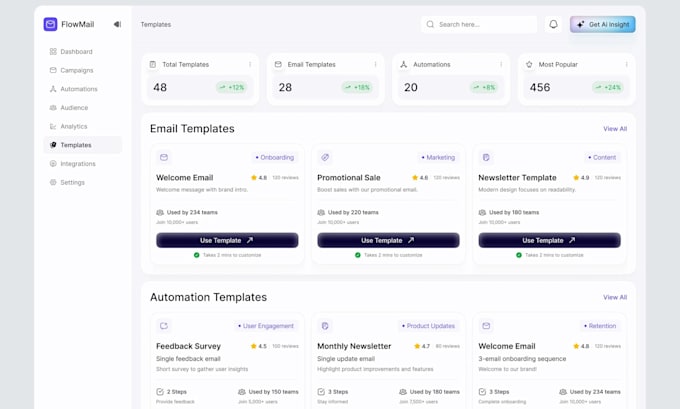
Task: Click the 456 Most Popular value
Action: (x=539, y=87)
